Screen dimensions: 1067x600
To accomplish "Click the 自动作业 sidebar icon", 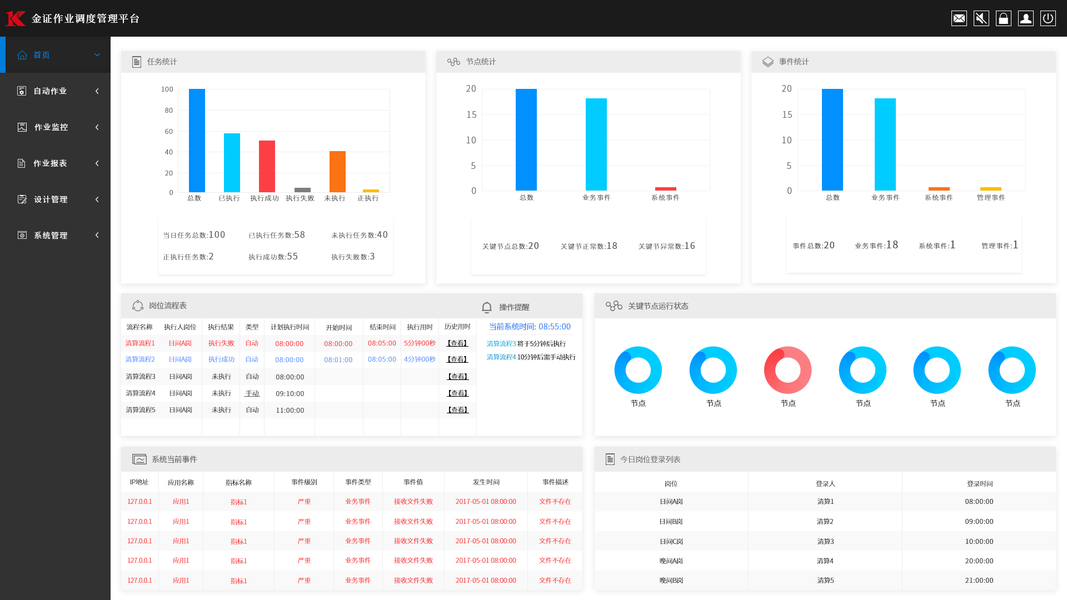I will pos(22,91).
